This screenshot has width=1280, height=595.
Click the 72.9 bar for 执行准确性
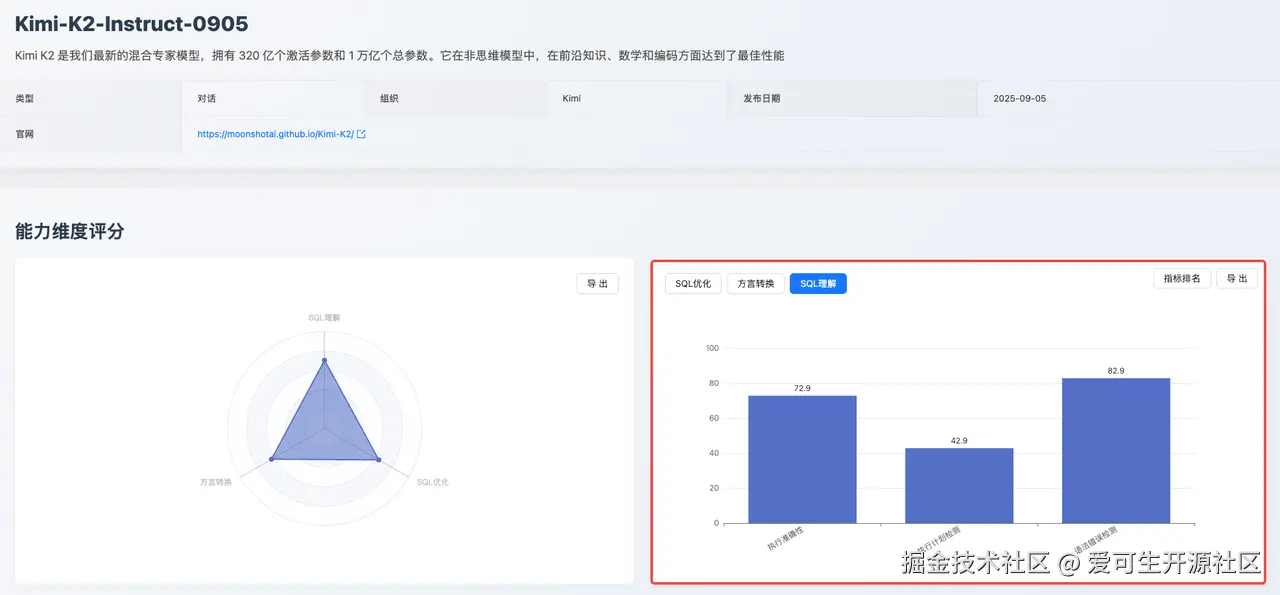802,459
